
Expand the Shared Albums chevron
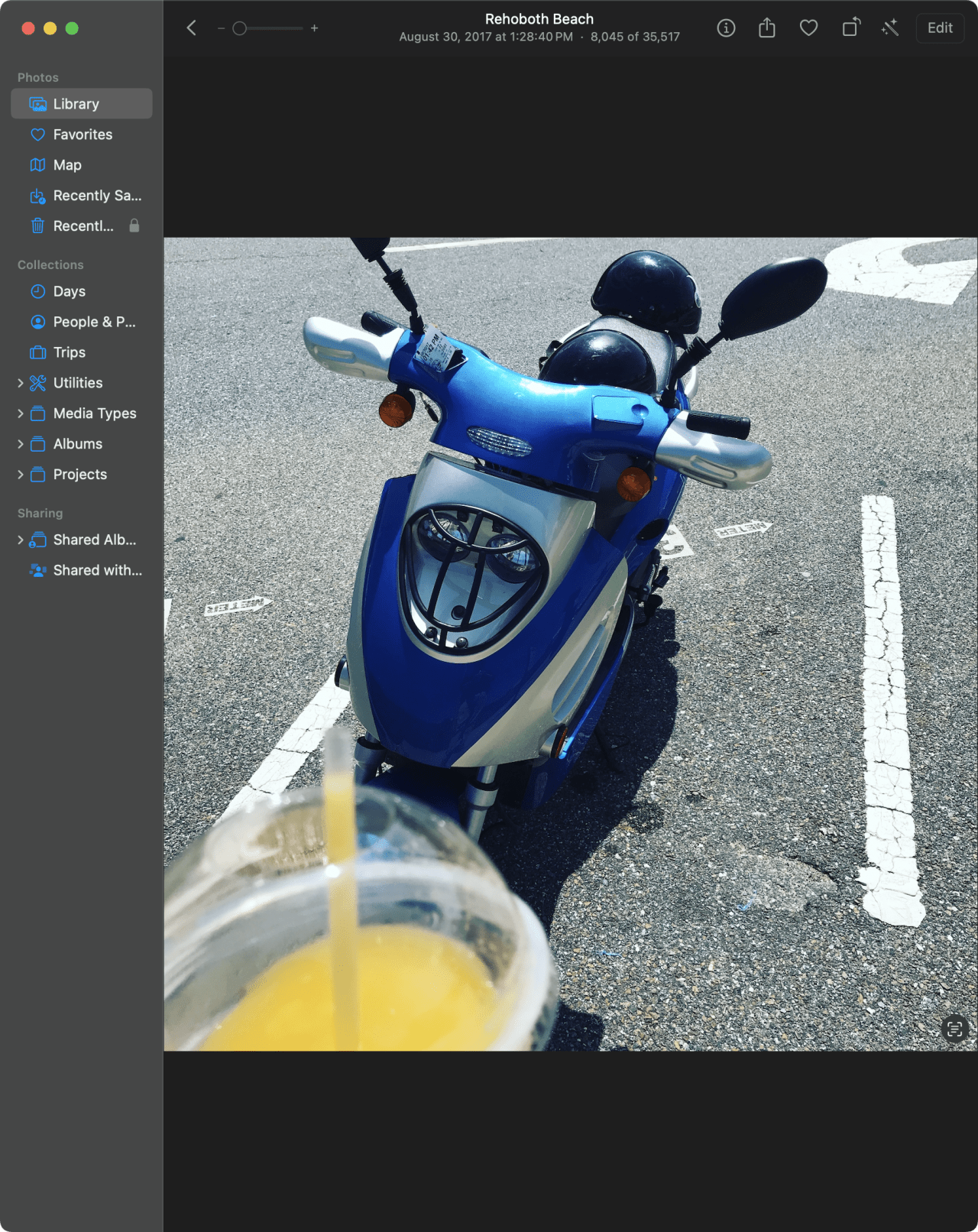point(21,540)
